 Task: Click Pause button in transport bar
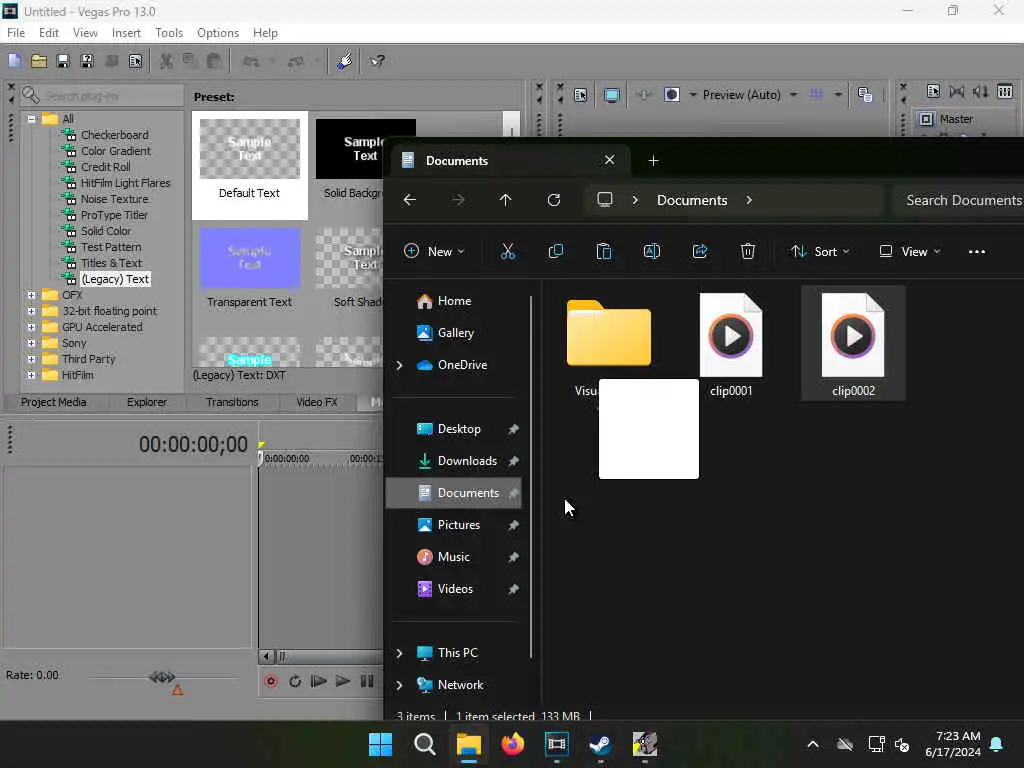[367, 682]
